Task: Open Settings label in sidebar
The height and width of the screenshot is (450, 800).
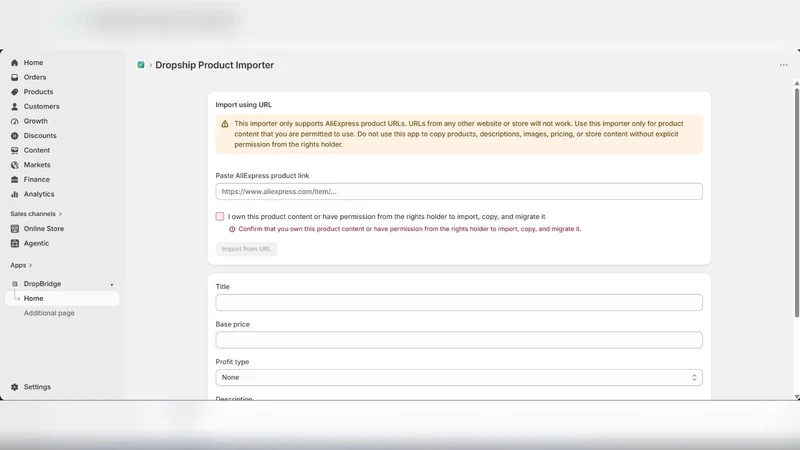Action: click(37, 387)
